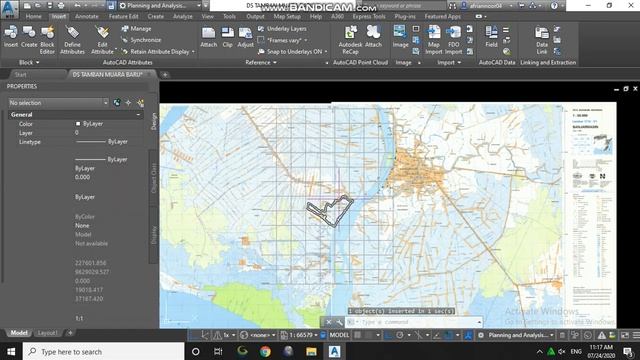This screenshot has width=640, height=360.
Task: Toggle grid display in status bar
Action: coord(358,335)
